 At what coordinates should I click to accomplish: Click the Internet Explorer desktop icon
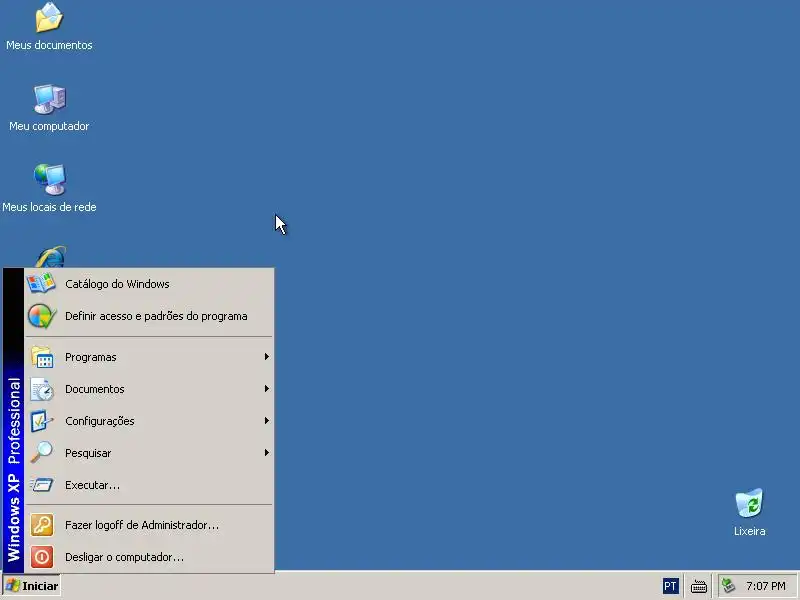click(x=50, y=257)
